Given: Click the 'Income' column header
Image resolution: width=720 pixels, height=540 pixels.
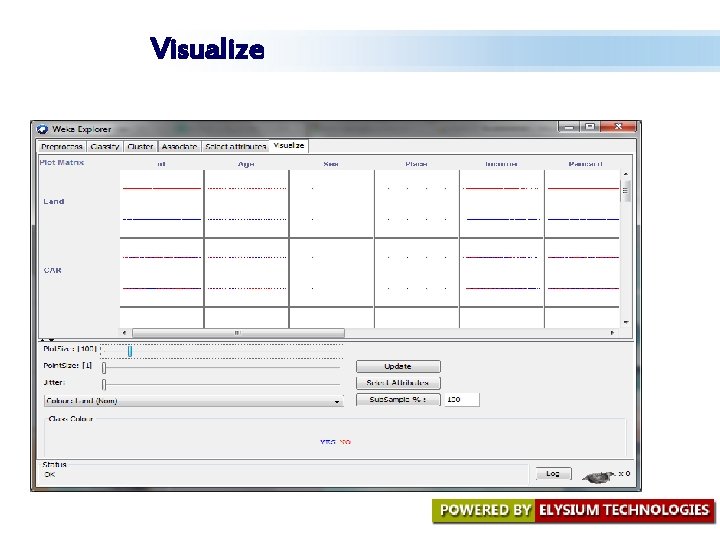Looking at the screenshot, I should (x=501, y=164).
